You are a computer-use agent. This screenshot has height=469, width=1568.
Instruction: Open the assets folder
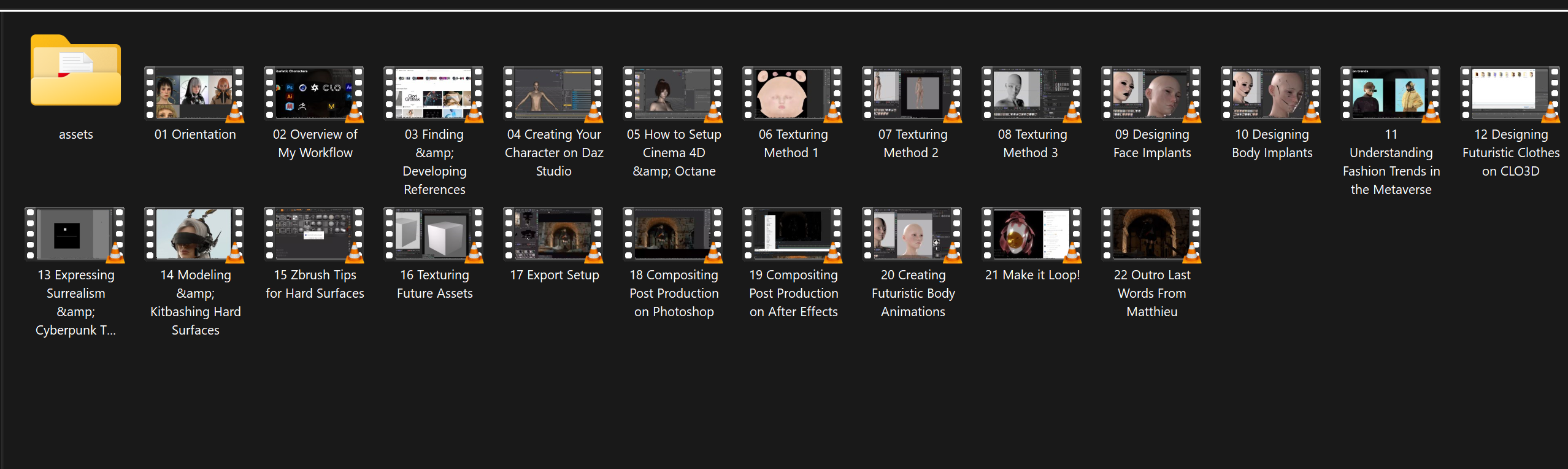coord(75,72)
